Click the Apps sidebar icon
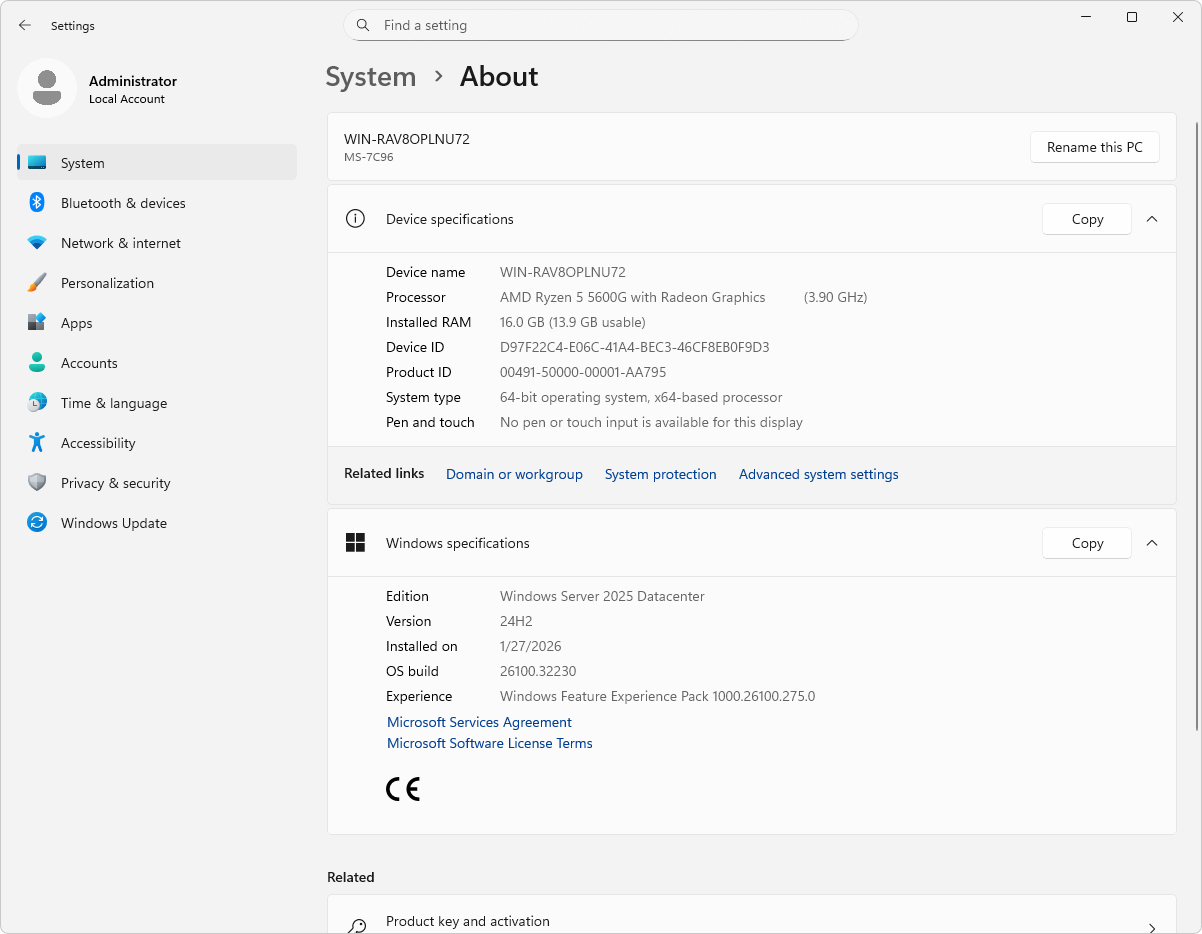 37,323
